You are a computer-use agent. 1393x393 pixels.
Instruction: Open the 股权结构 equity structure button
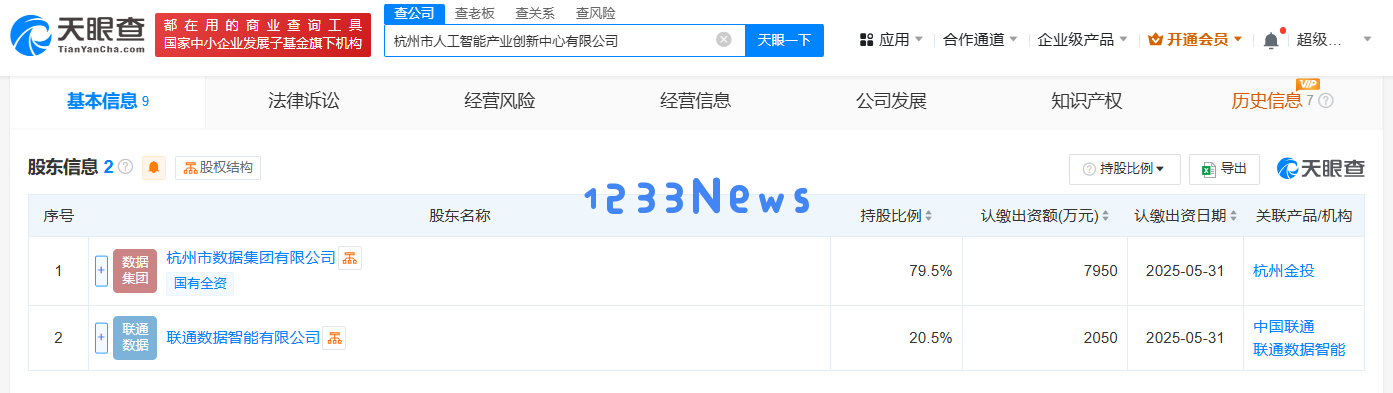218,168
